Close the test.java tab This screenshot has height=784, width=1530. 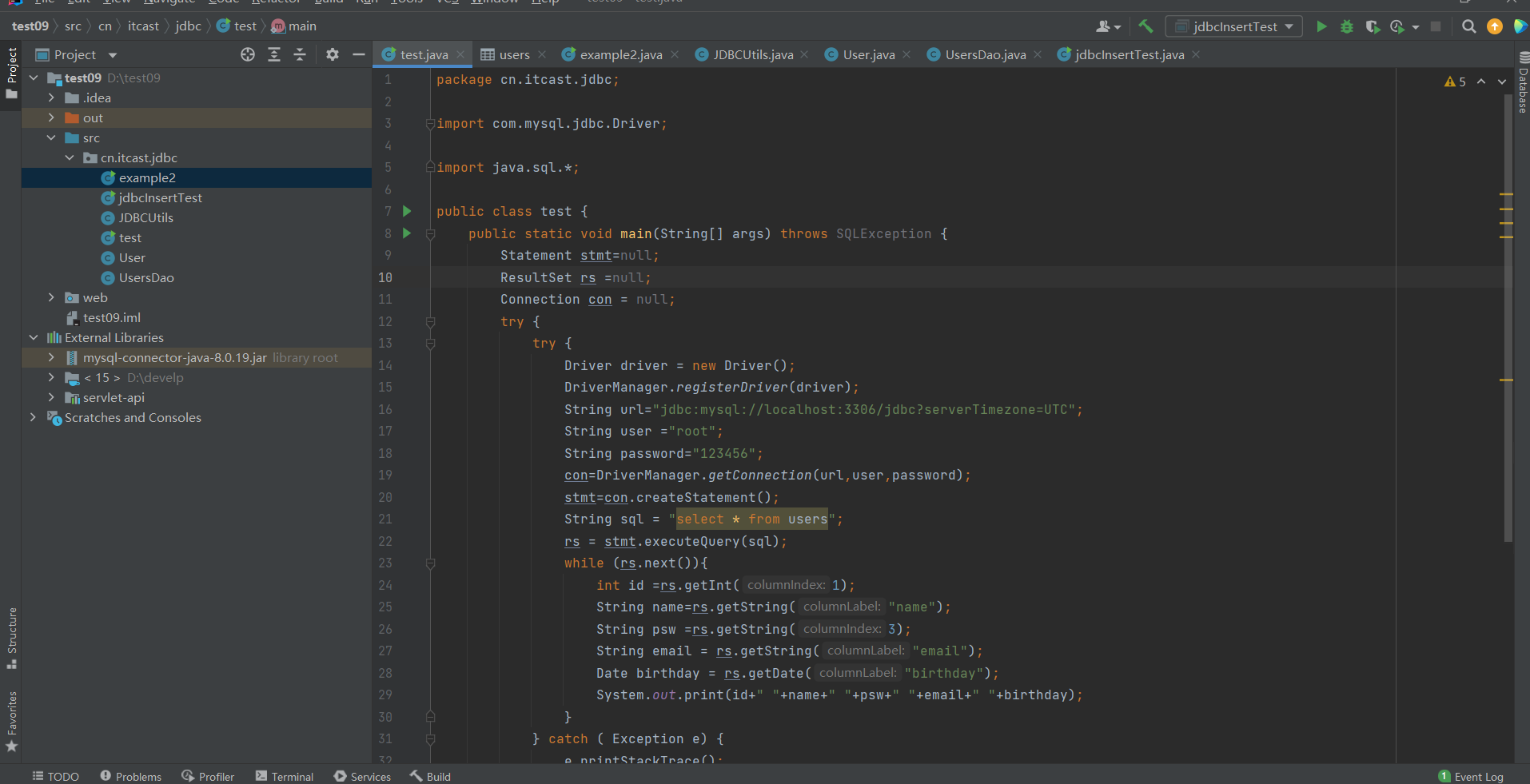(460, 54)
